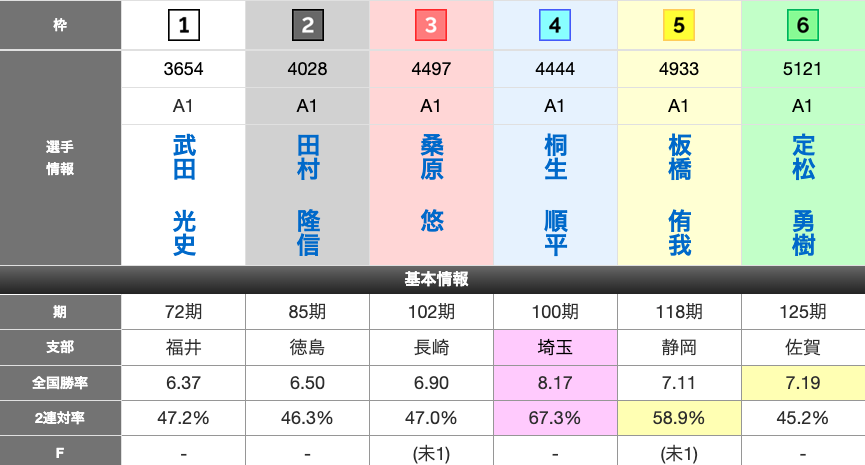Viewport: 865px width, 465px height.
Task: Click registration number 3654
Action: (183, 69)
